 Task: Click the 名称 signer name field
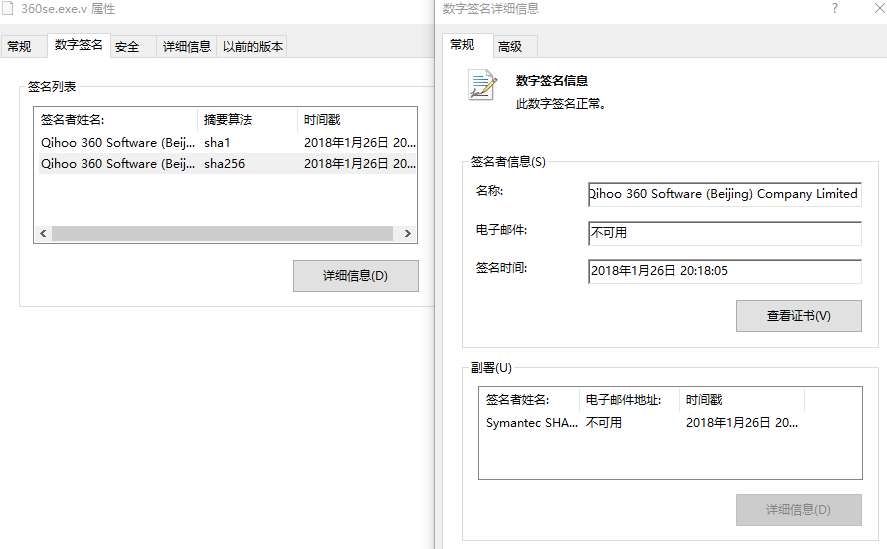(724, 194)
